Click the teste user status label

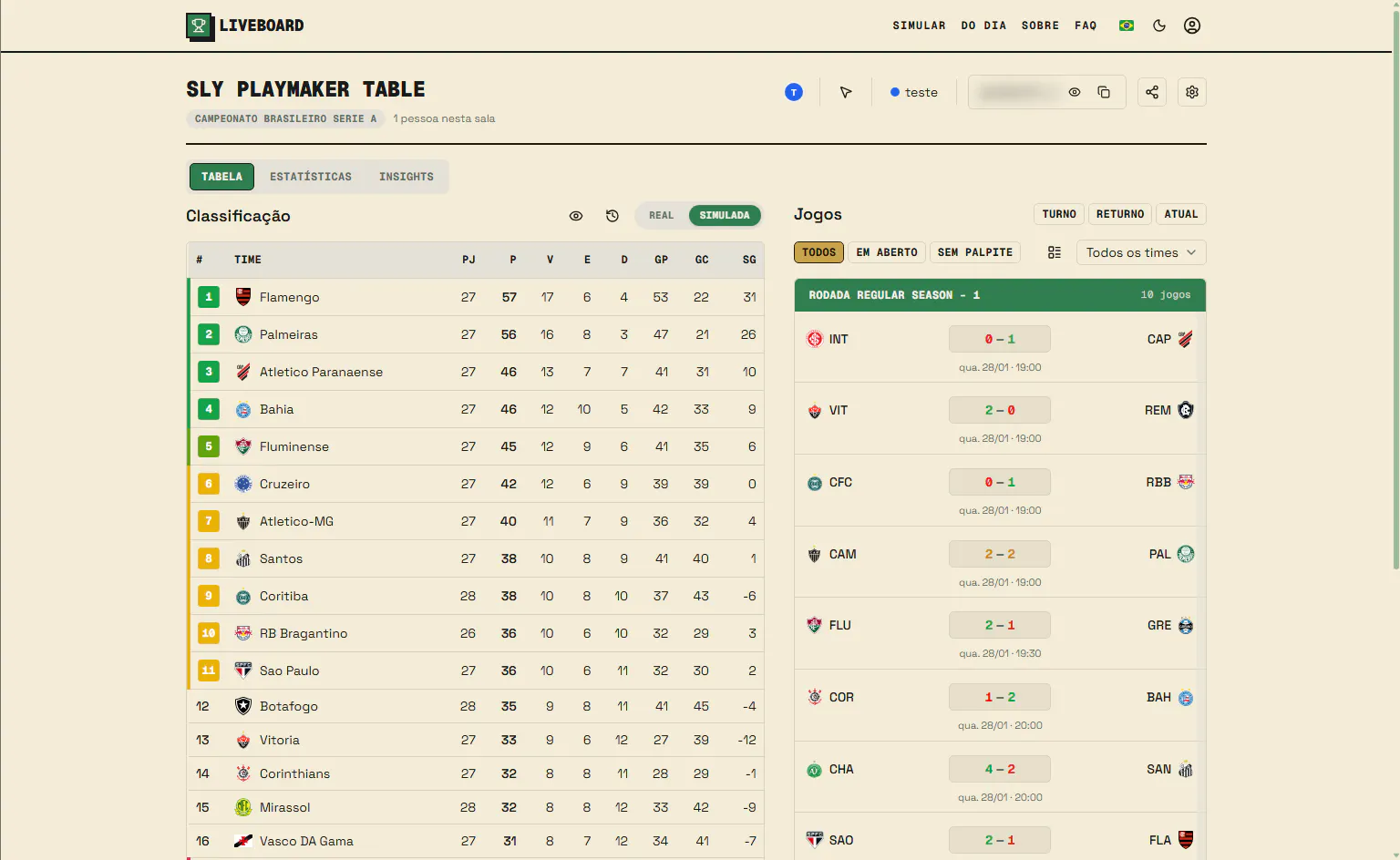click(x=914, y=92)
